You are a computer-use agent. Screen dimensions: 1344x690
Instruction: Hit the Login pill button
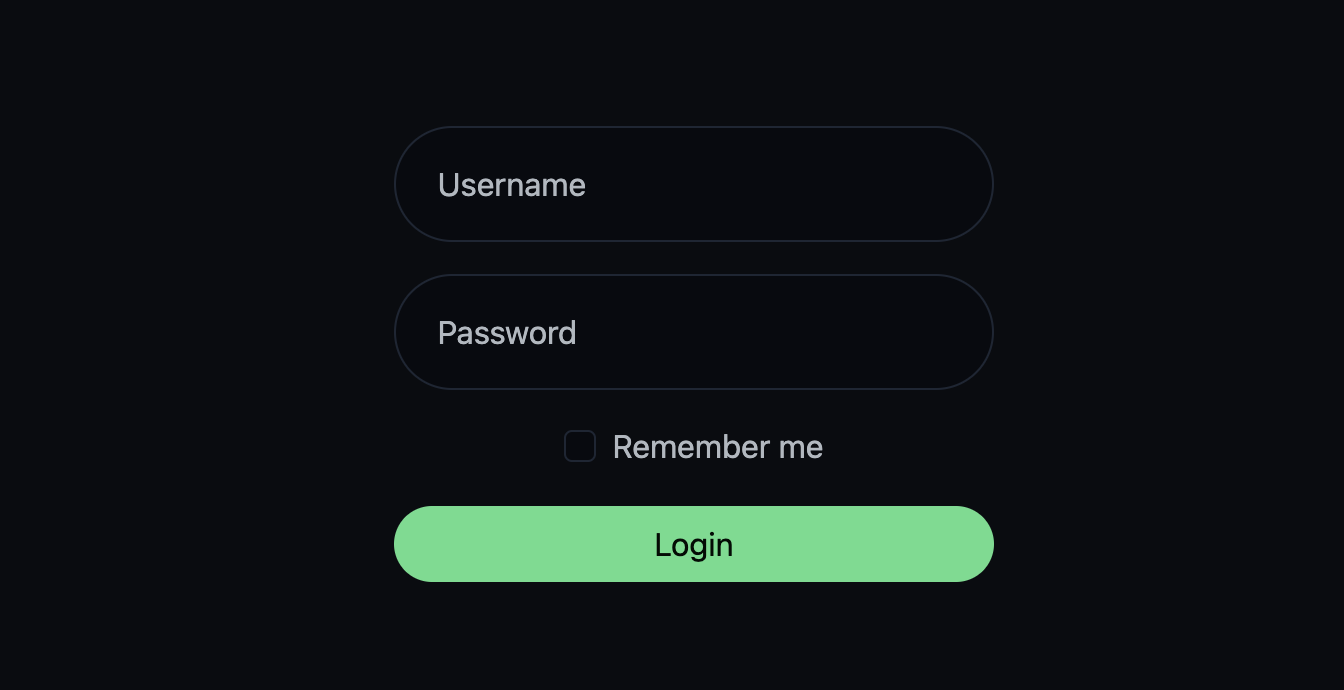tap(694, 544)
